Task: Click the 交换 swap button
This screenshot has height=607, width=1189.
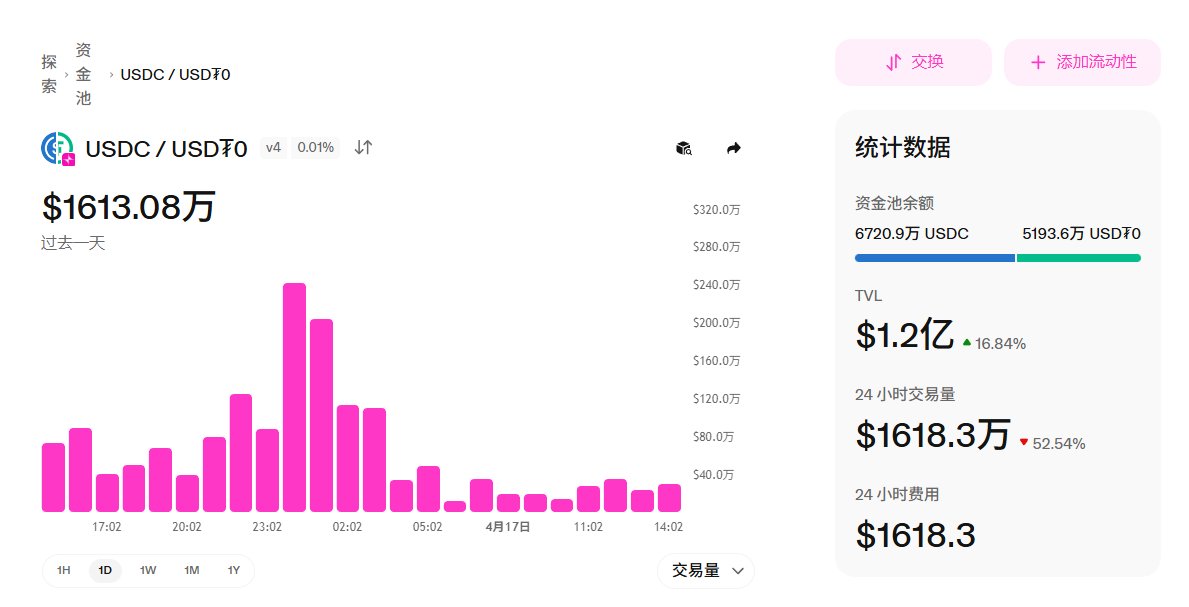Action: [x=914, y=62]
